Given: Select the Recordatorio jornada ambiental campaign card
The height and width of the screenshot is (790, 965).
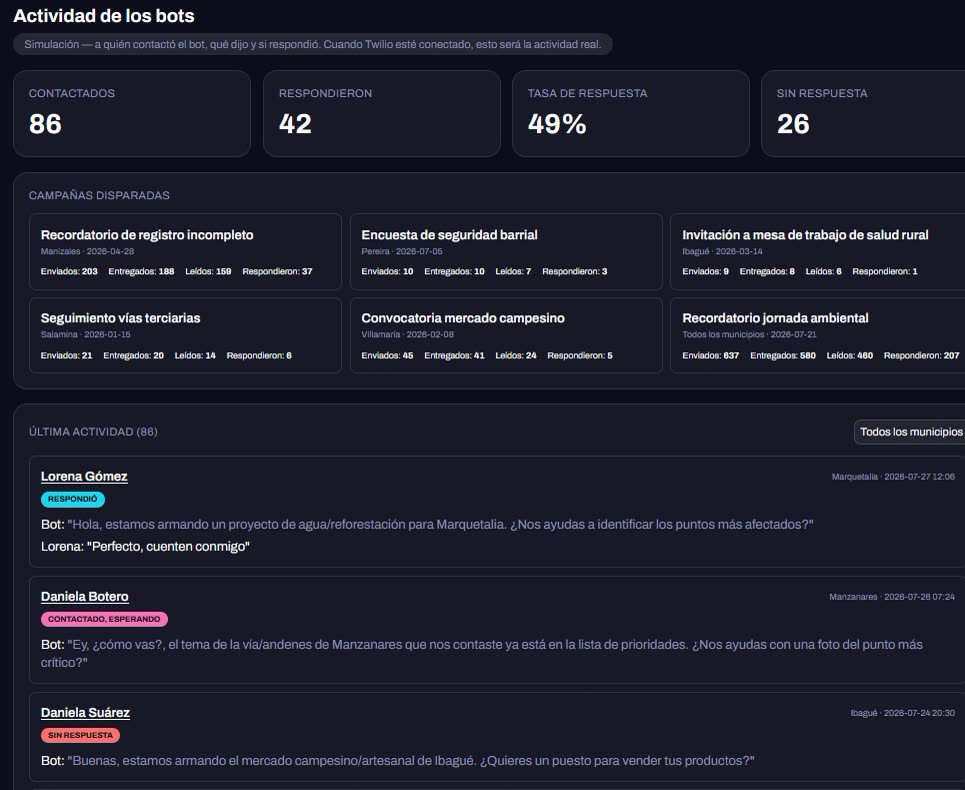Looking at the screenshot, I should 818,335.
